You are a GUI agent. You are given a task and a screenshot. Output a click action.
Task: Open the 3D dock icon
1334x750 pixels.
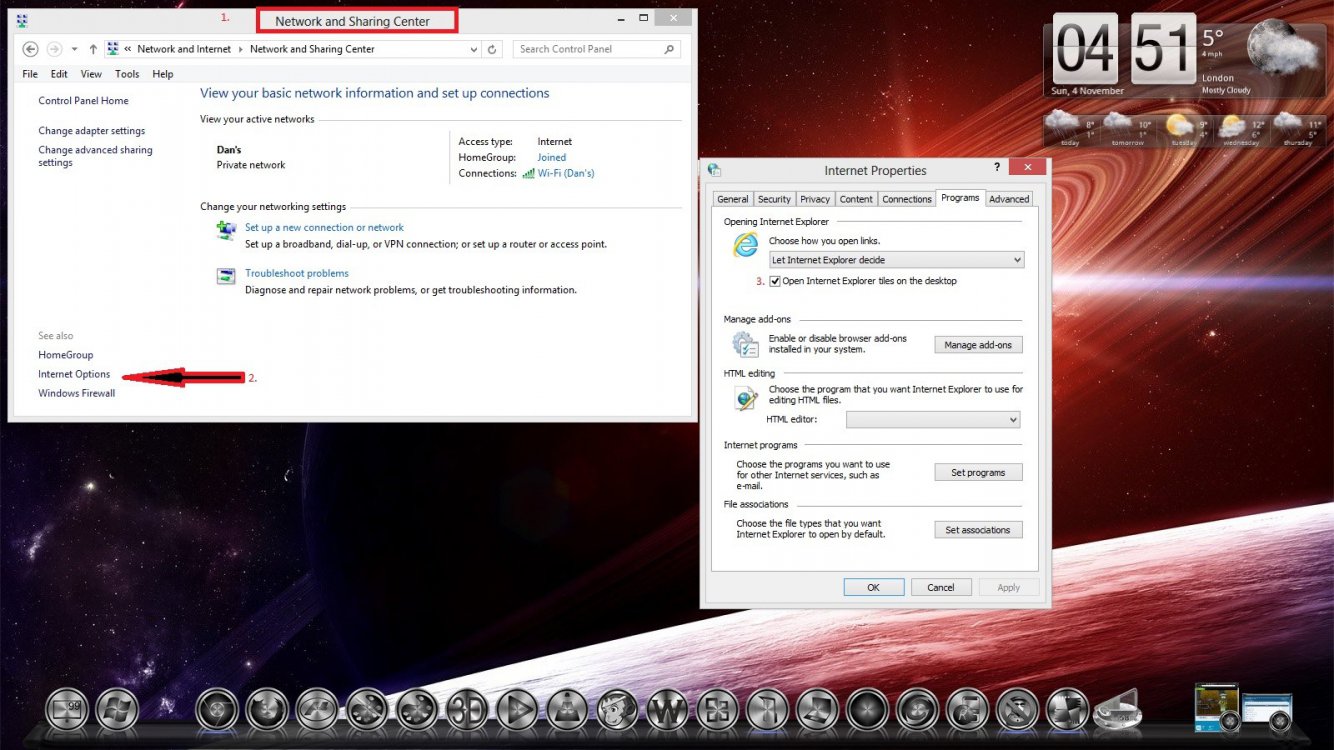(x=467, y=709)
